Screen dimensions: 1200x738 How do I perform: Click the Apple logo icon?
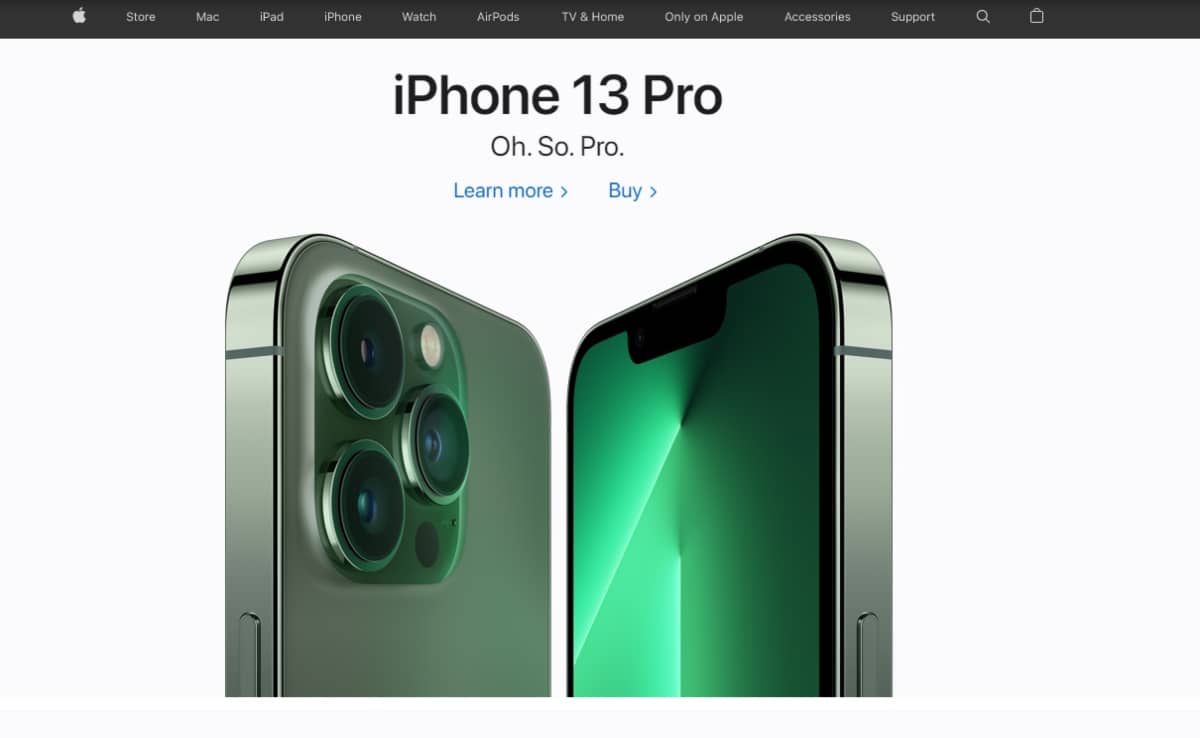point(79,16)
